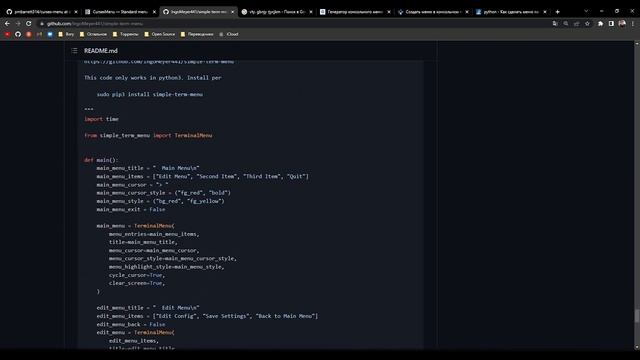This screenshot has height=360, width=640.
Task: Reload the current GitHub page
Action: click(x=29, y=24)
